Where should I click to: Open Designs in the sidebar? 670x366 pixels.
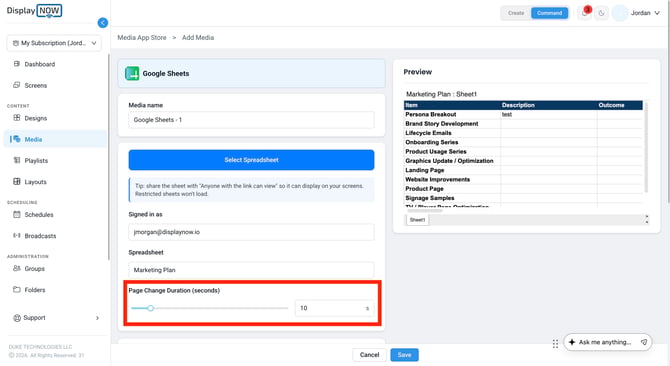35,118
